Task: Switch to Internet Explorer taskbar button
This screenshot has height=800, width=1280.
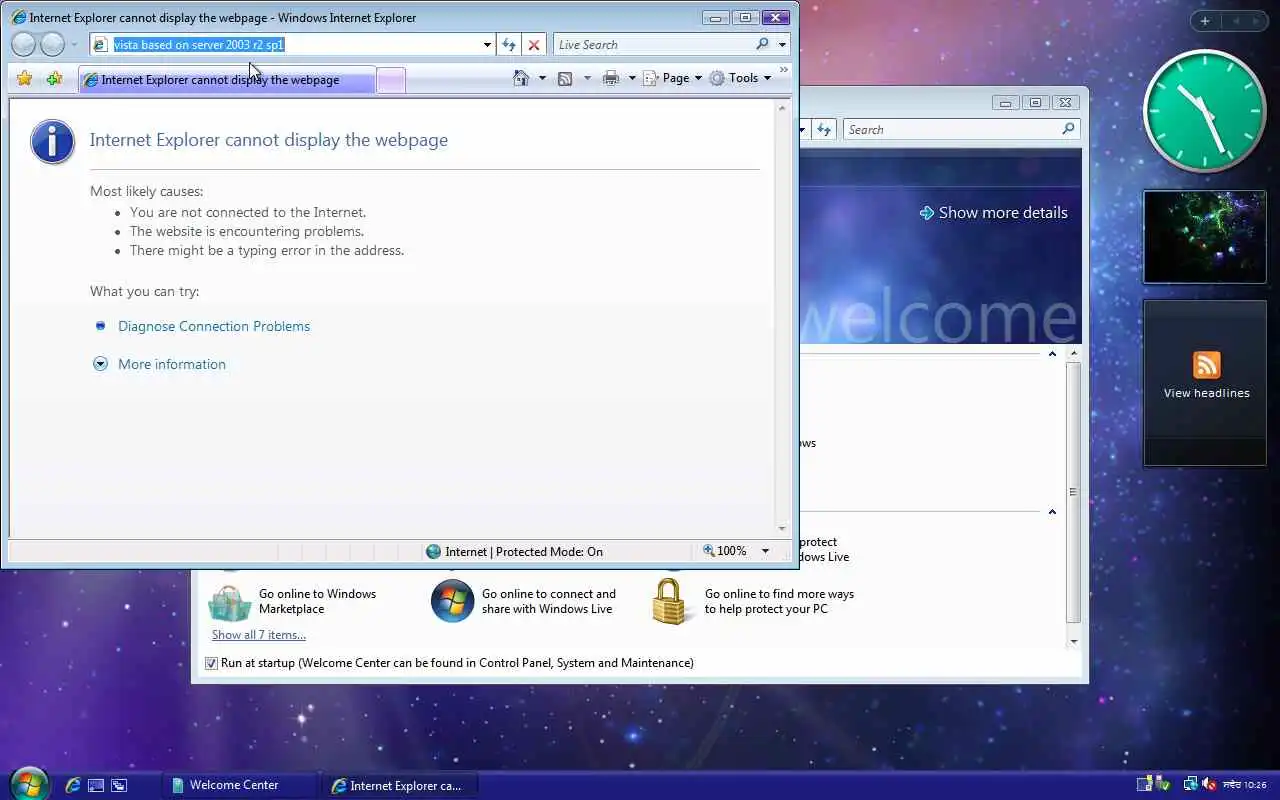Action: point(400,785)
